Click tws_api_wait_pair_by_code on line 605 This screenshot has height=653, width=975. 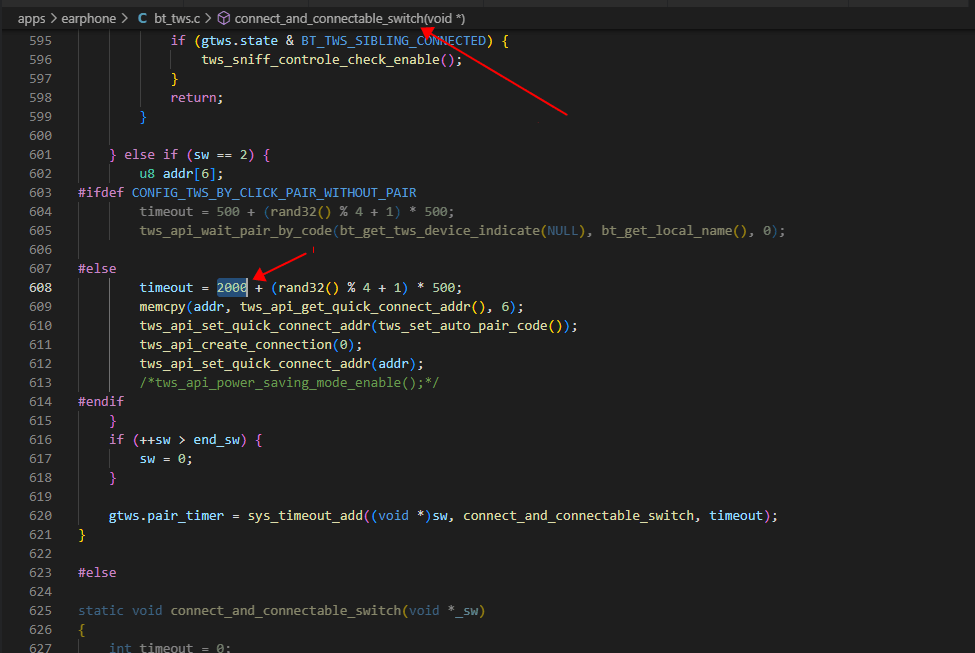pos(236,231)
